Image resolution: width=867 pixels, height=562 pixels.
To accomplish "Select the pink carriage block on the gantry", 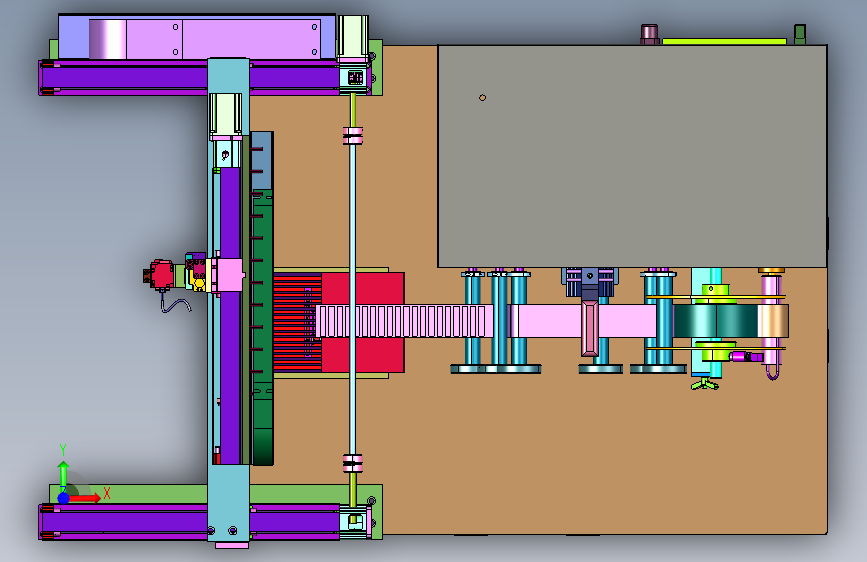I will click(x=228, y=275).
